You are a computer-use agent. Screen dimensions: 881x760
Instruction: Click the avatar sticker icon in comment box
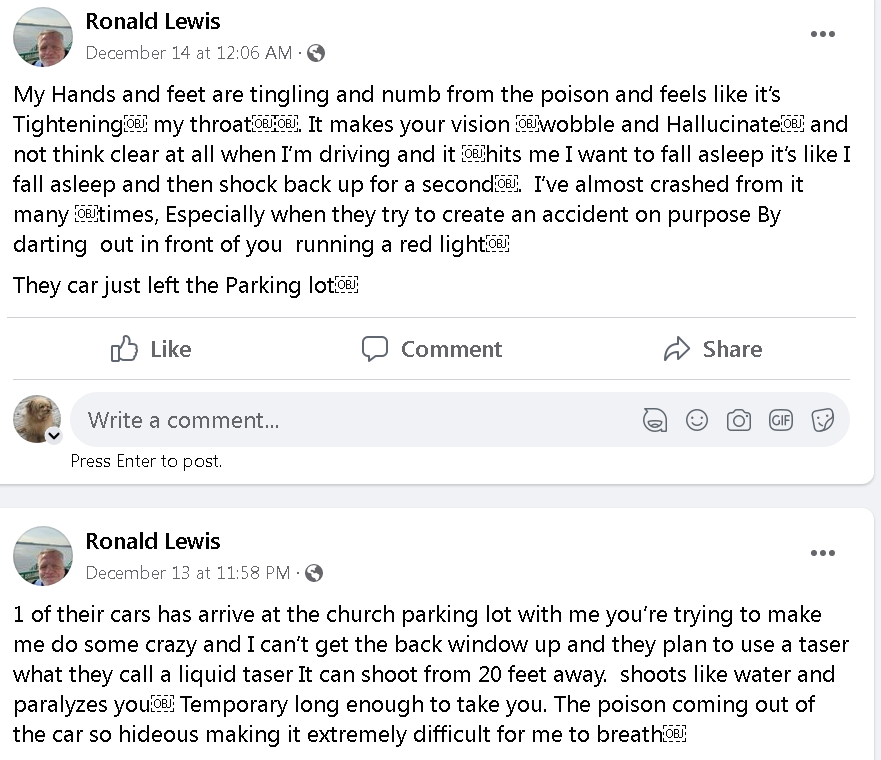(655, 420)
